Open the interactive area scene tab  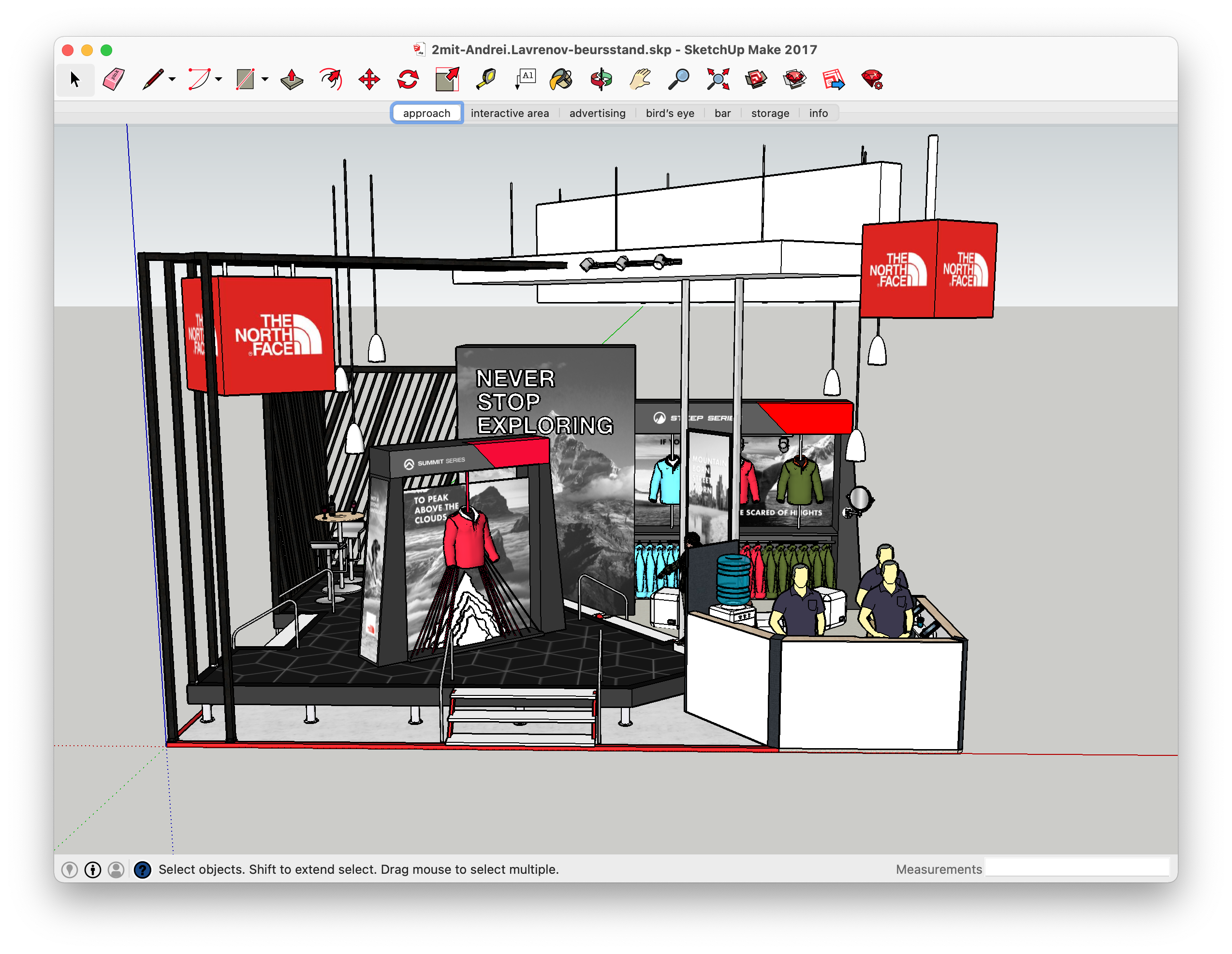[510, 113]
